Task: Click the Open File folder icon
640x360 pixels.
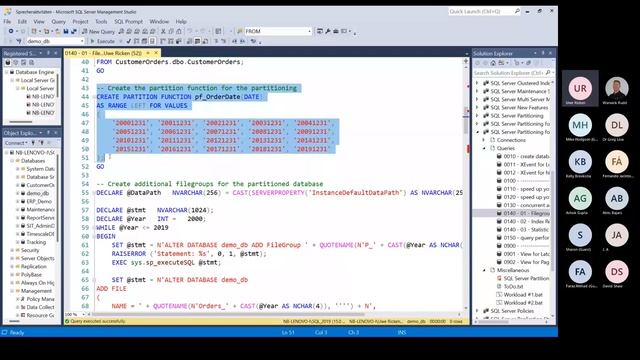Action: click(x=58, y=31)
